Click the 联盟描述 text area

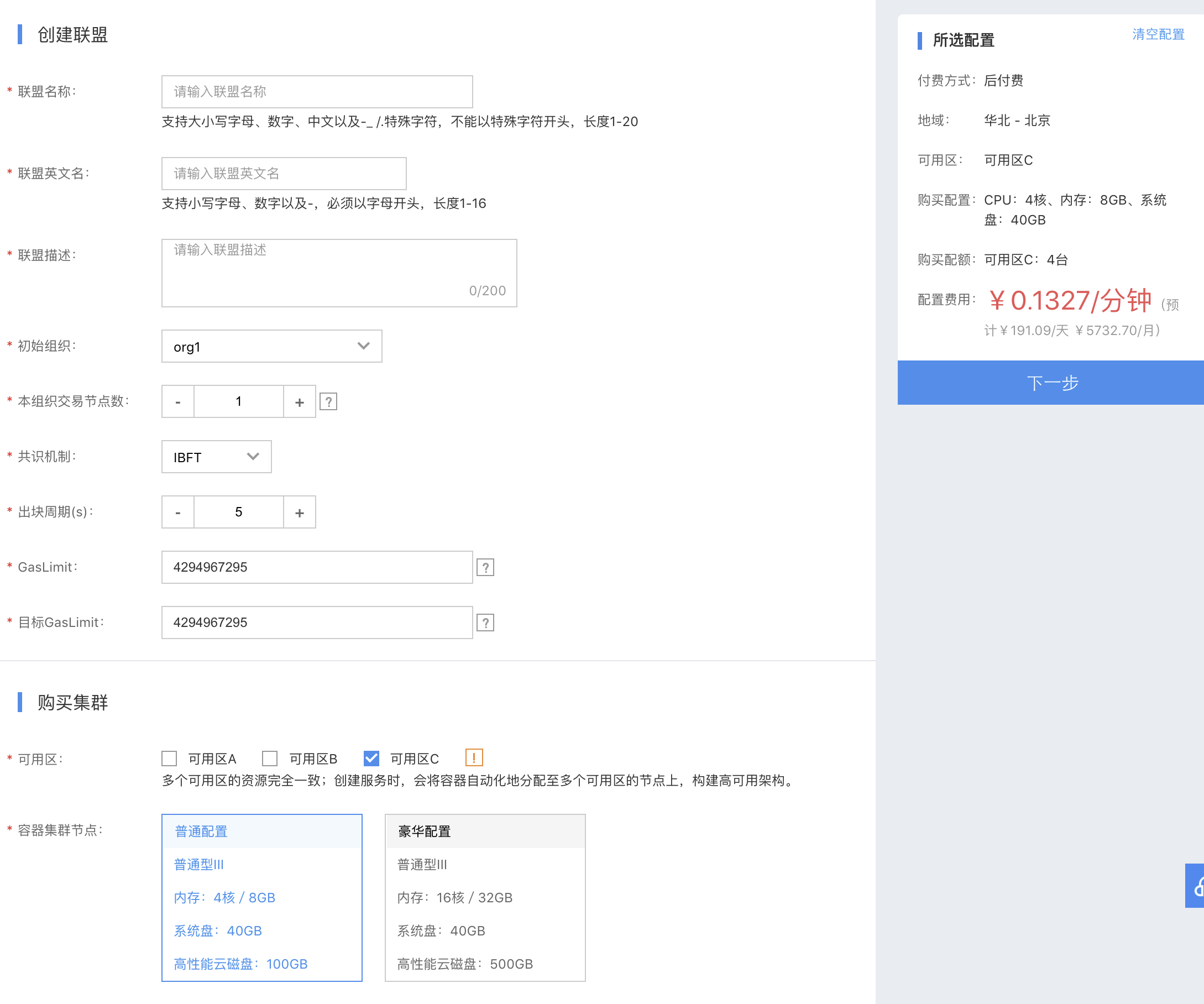pyautogui.click(x=338, y=273)
